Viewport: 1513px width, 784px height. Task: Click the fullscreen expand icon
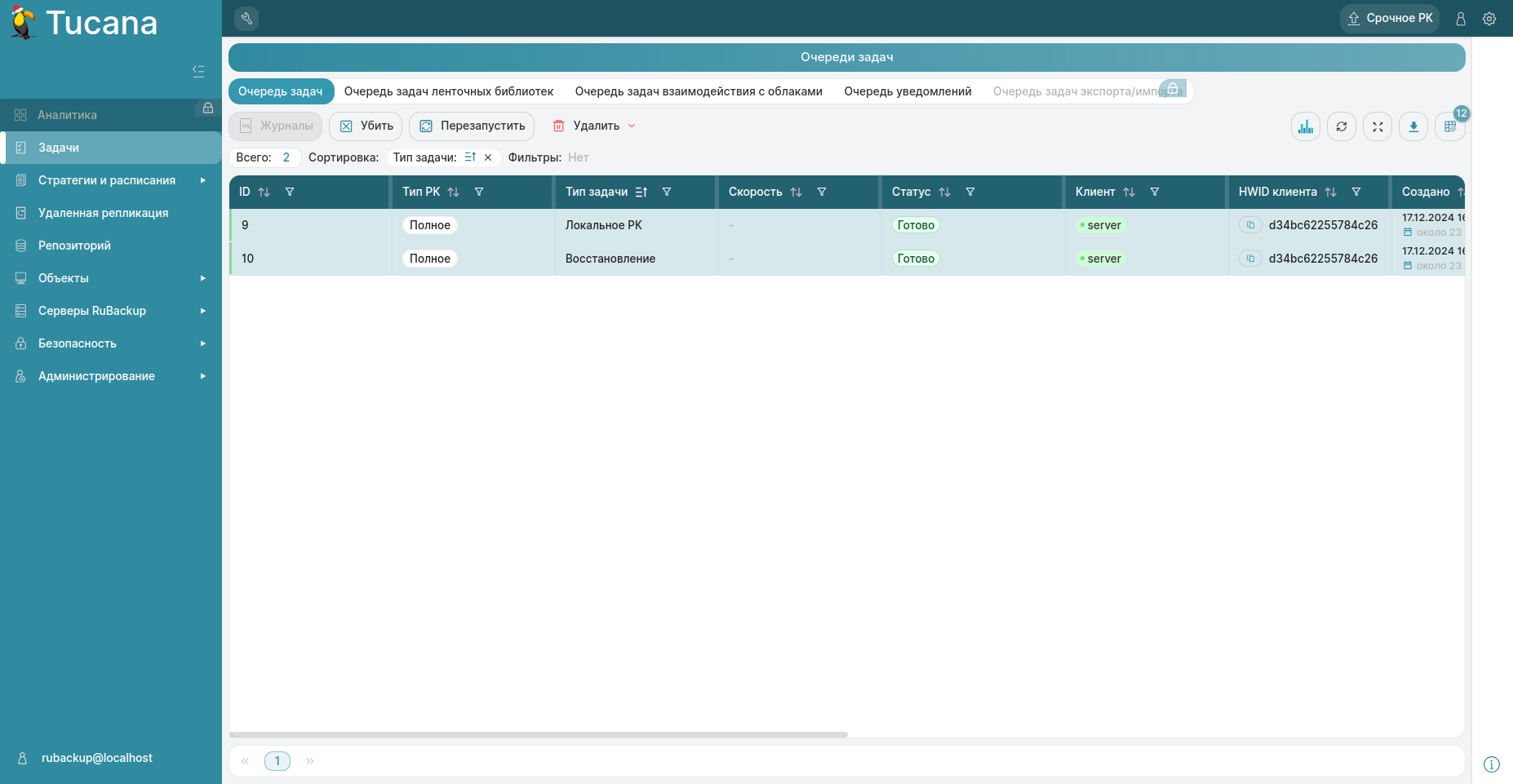pos(1378,126)
